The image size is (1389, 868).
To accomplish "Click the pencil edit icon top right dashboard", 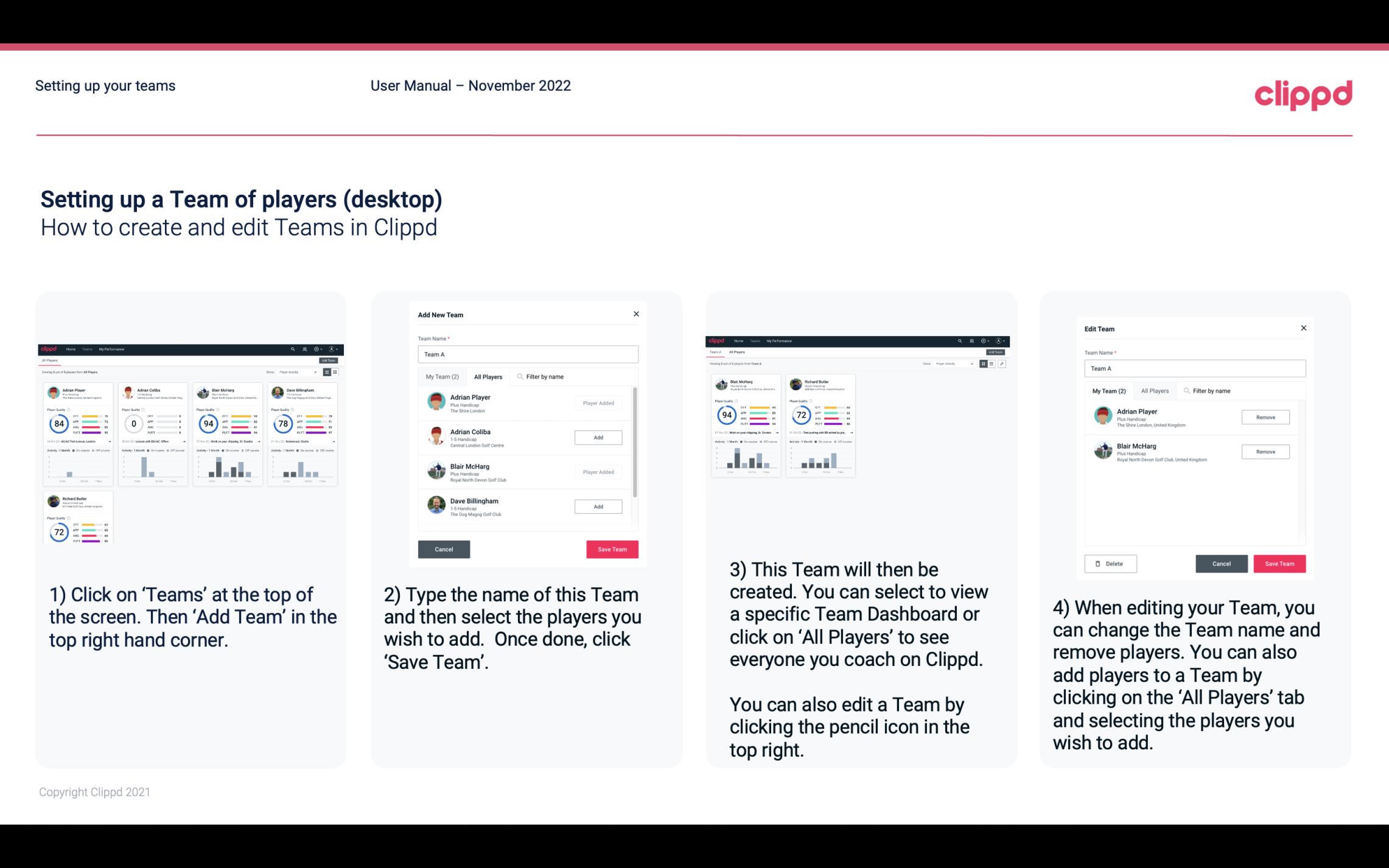I will (1002, 363).
